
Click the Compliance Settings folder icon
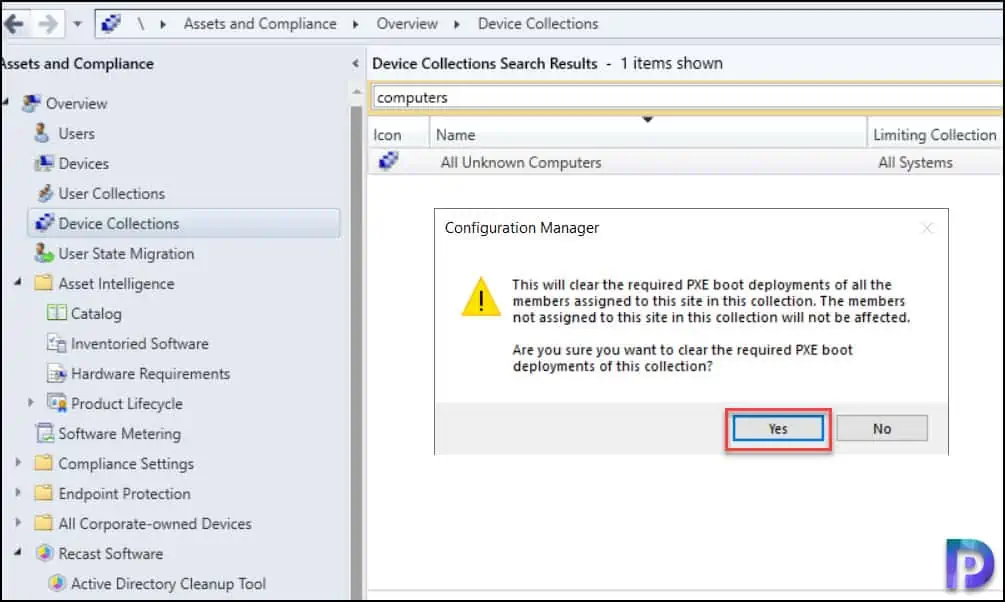[43, 463]
